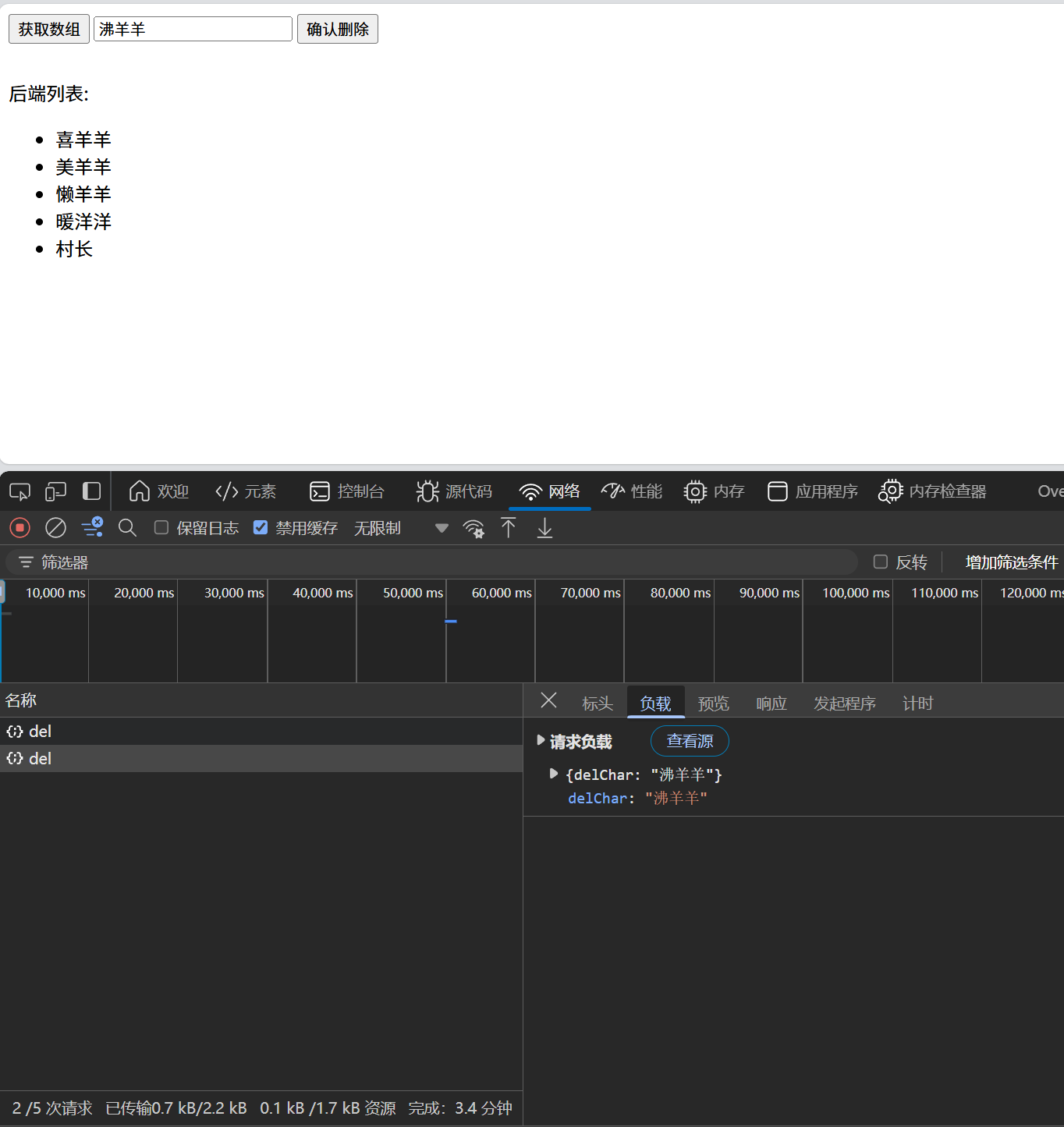This screenshot has height=1127, width=1064.
Task: Click the inspect element picker icon
Action: pyautogui.click(x=20, y=491)
